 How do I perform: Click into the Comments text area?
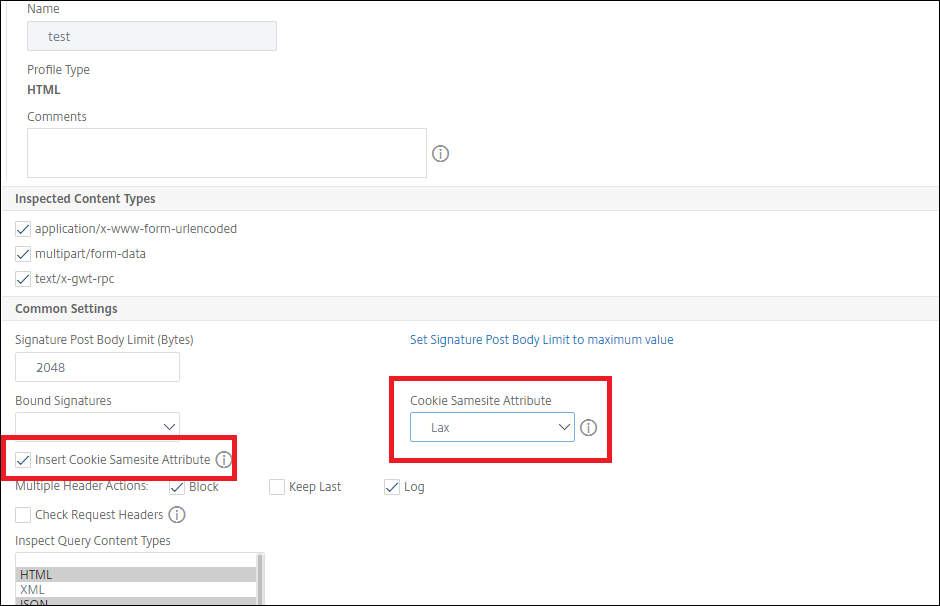(227, 153)
